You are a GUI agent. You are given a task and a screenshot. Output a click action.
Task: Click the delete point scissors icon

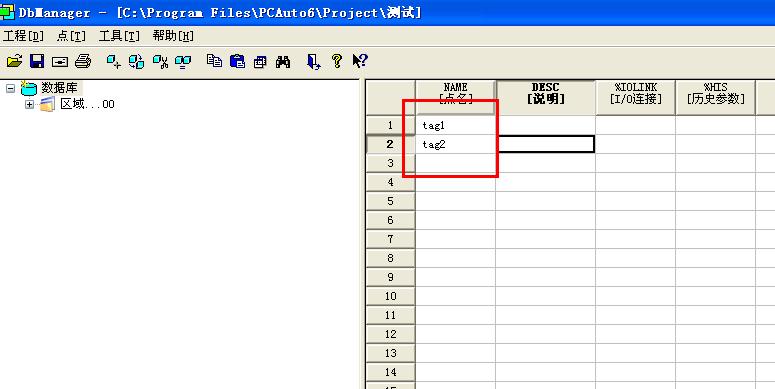point(160,61)
